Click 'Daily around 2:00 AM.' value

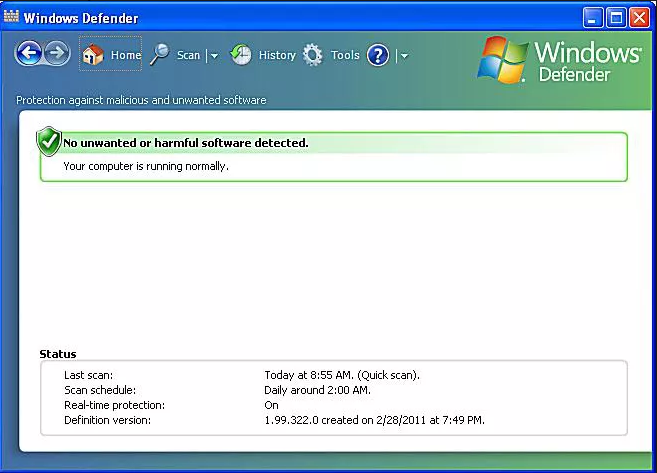coord(317,390)
